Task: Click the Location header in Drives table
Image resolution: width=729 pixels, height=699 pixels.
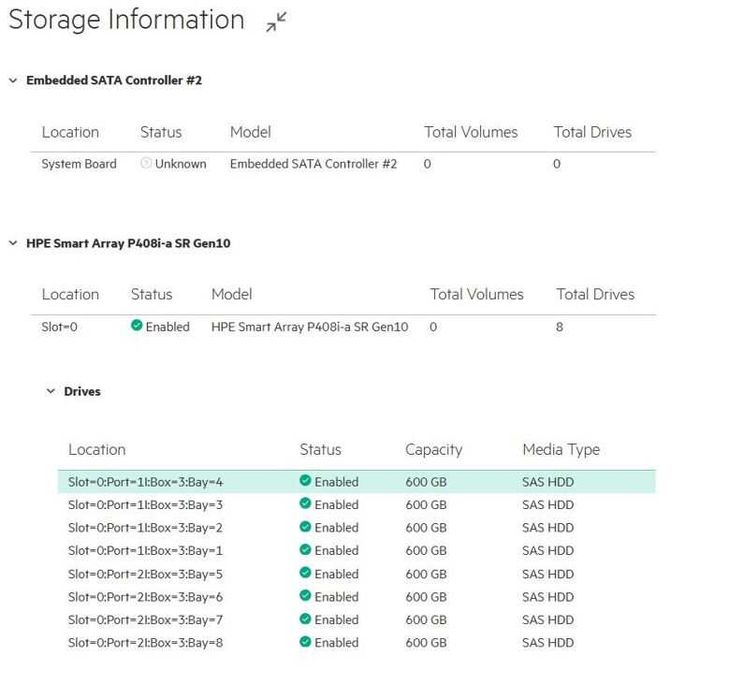Action: (x=97, y=450)
